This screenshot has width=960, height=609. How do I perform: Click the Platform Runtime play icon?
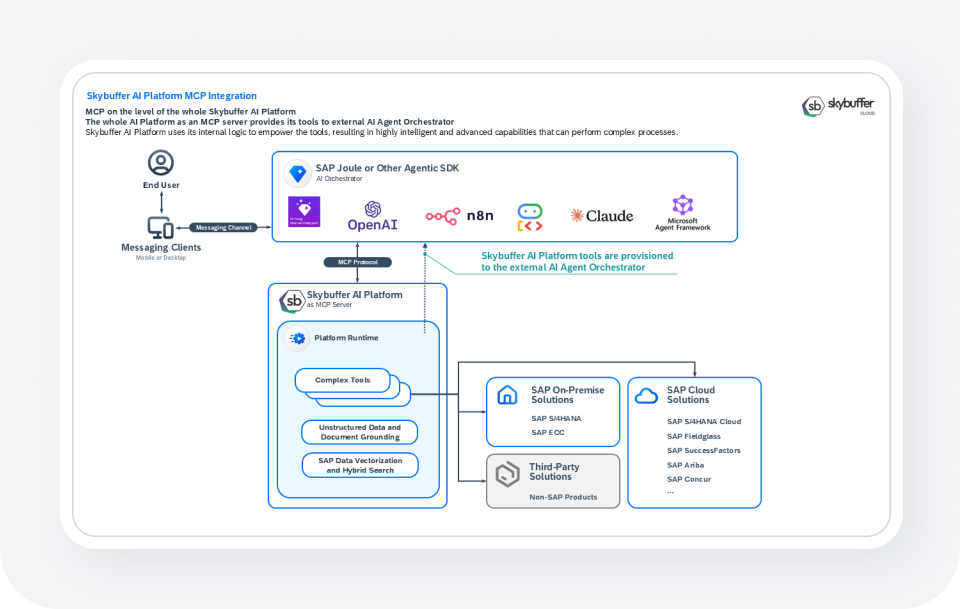pos(297,339)
